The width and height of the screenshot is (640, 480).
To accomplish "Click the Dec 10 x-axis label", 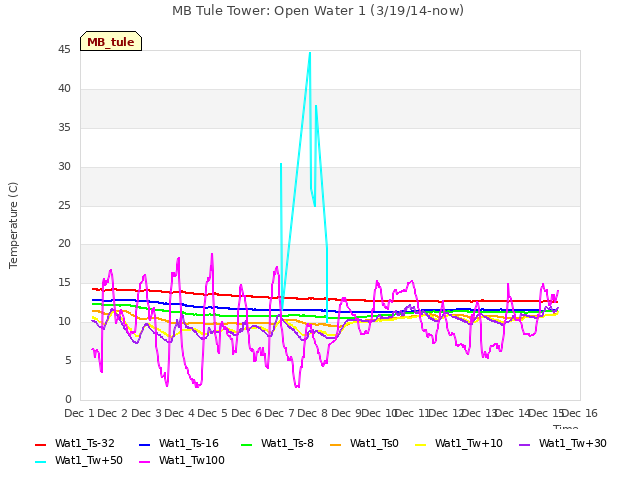I will [380, 413].
